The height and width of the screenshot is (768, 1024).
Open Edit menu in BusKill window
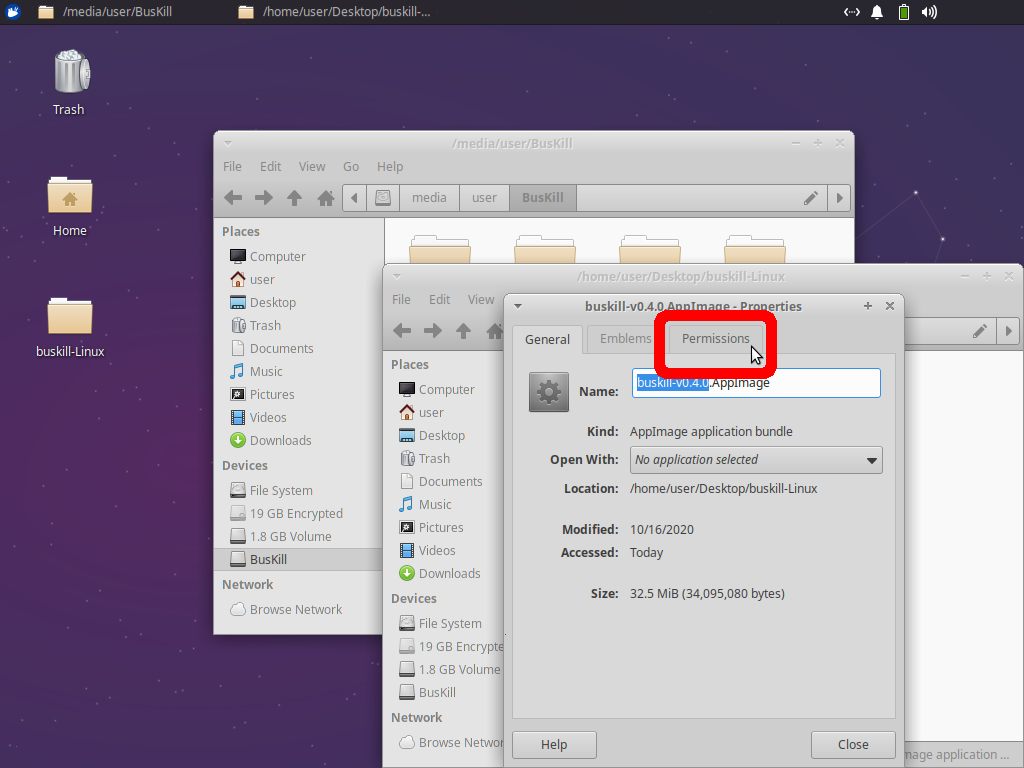(270, 167)
